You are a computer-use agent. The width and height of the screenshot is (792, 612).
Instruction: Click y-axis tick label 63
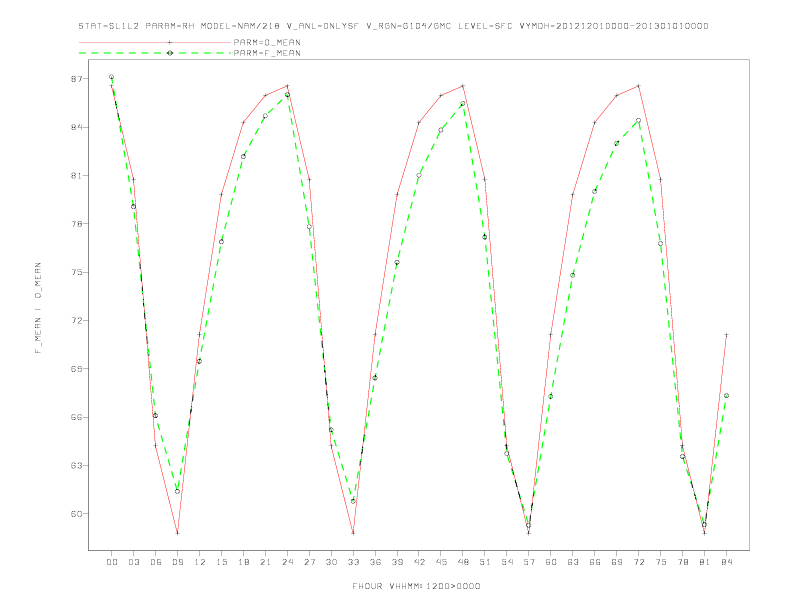[77, 466]
